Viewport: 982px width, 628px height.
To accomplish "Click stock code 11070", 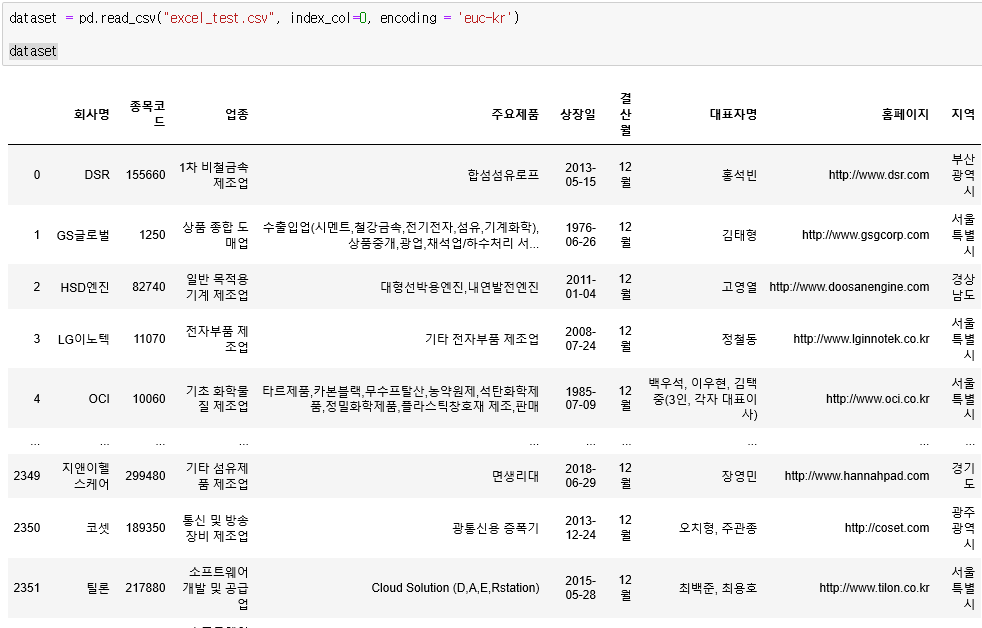I will [150, 339].
